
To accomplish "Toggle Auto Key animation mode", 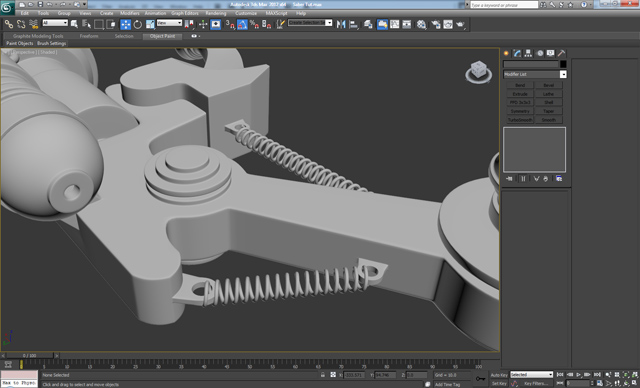I will coord(499,375).
